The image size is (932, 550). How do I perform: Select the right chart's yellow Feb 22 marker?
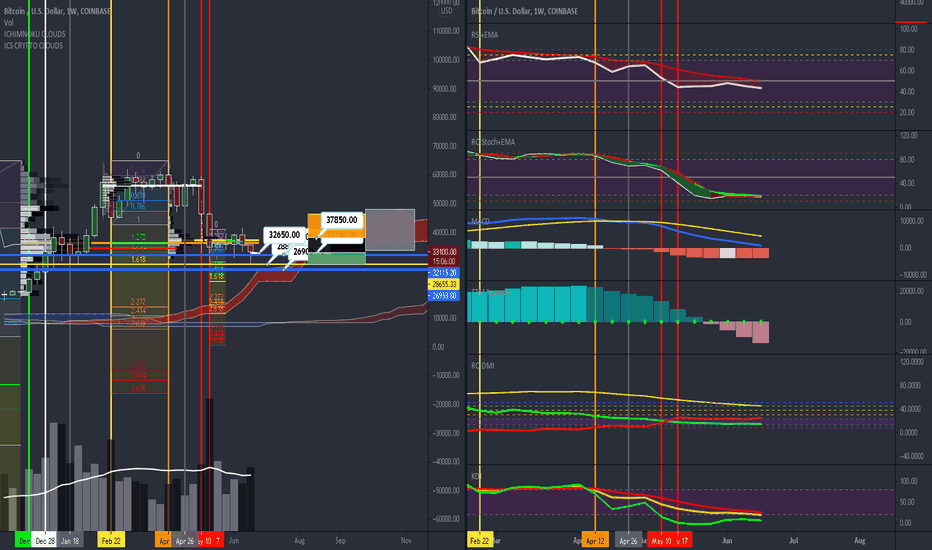click(x=480, y=540)
